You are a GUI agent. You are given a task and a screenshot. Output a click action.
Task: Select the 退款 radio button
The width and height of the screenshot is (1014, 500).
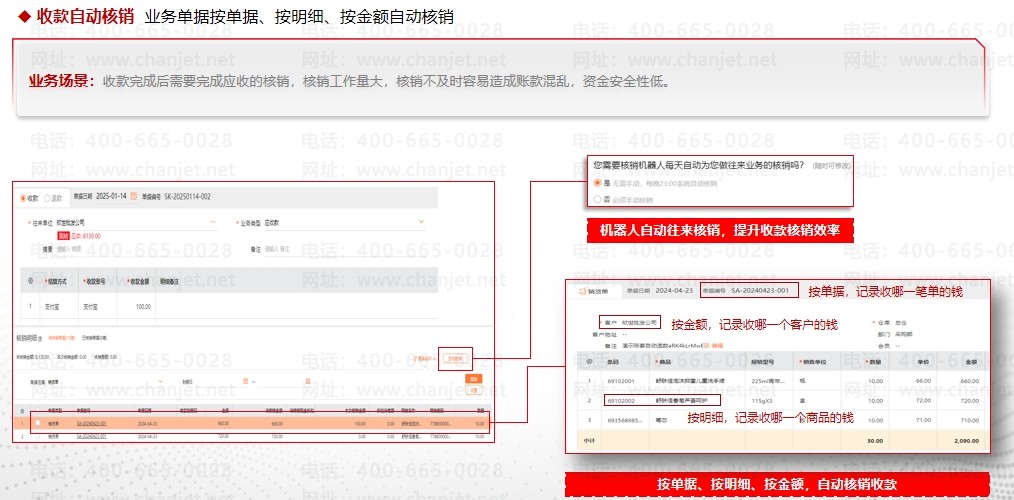click(47, 197)
